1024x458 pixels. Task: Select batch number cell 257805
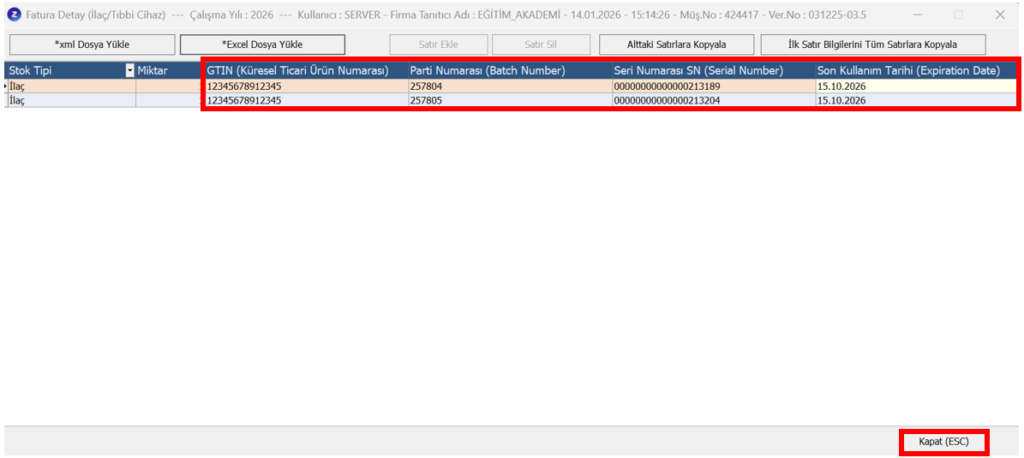(x=510, y=100)
